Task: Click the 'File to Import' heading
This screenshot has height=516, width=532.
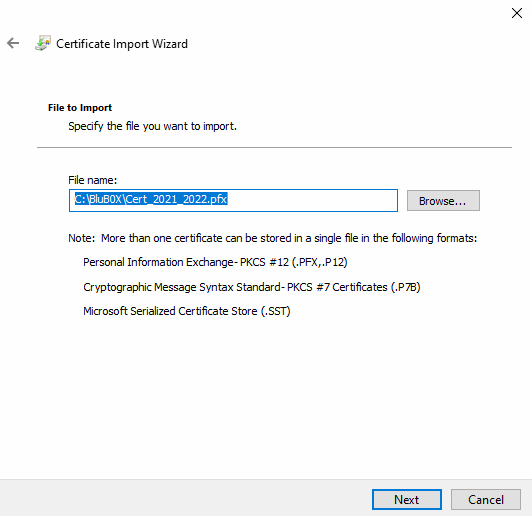Action: pyautogui.click(x=80, y=108)
